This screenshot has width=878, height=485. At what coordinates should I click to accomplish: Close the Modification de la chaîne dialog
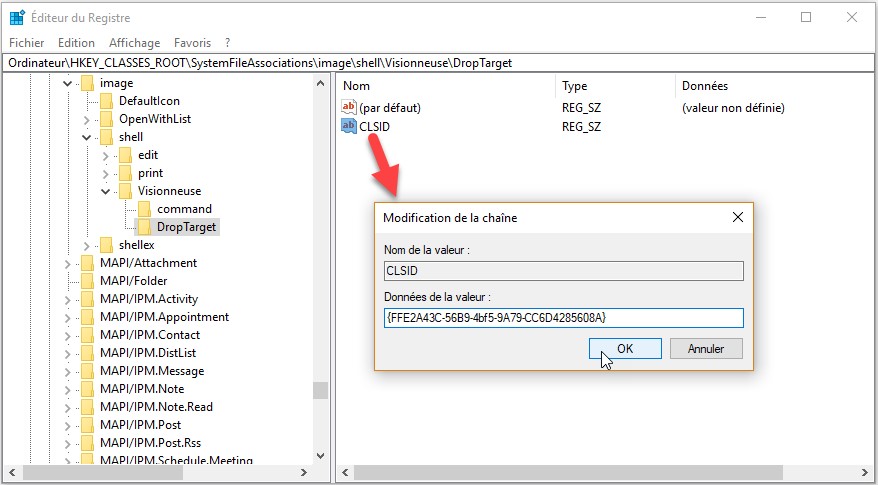[x=738, y=217]
